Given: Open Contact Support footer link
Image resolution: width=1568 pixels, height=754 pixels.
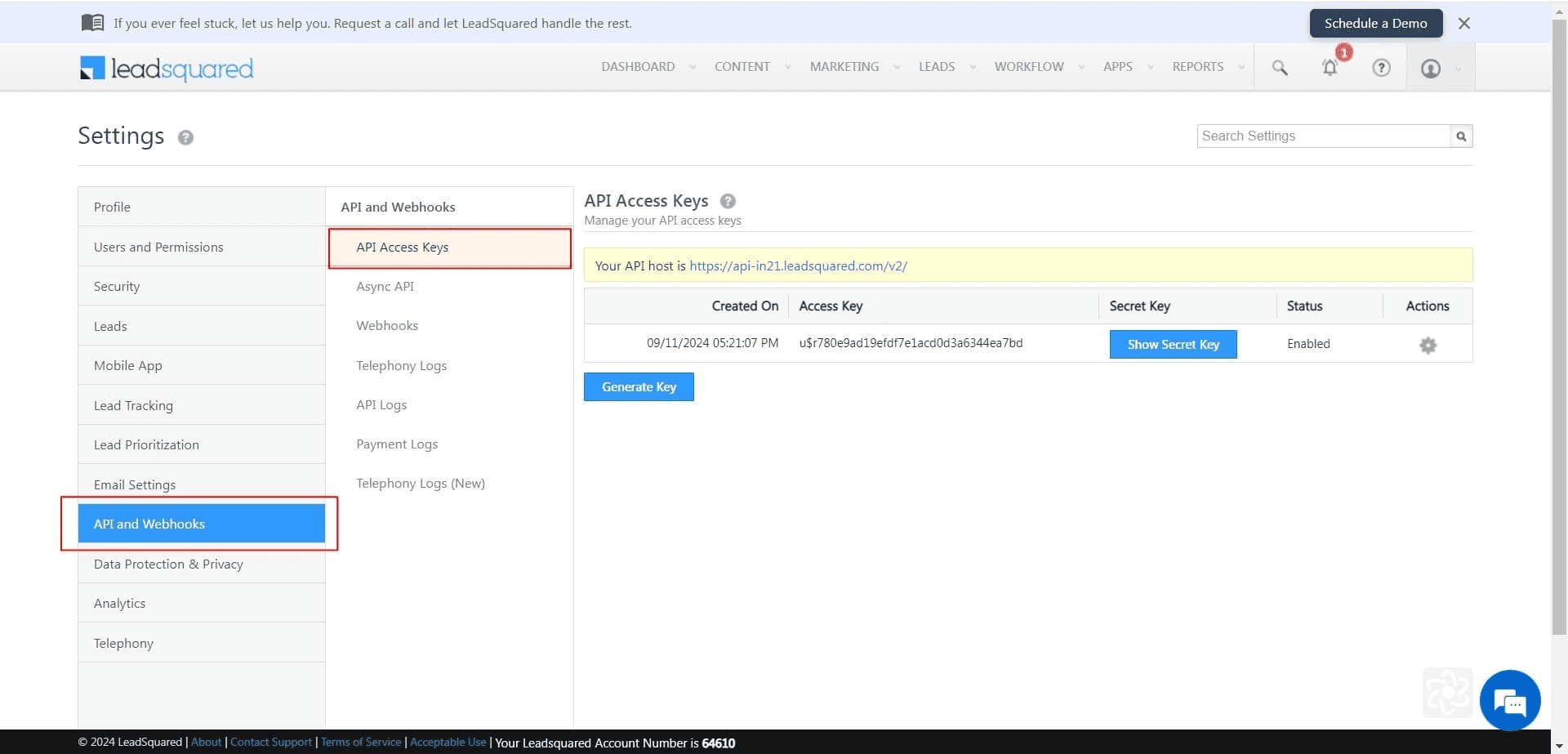Looking at the screenshot, I should tap(271, 743).
